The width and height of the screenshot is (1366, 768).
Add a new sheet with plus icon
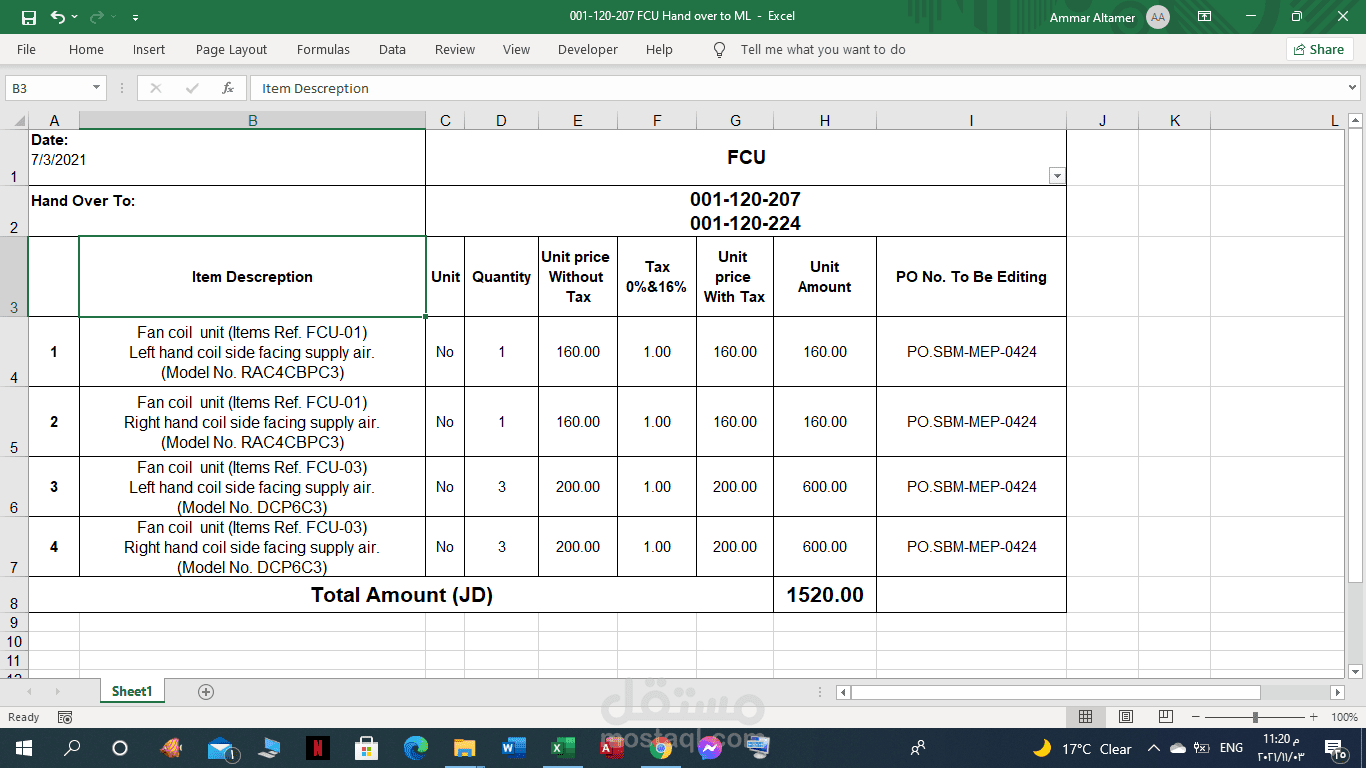pyautogui.click(x=206, y=692)
